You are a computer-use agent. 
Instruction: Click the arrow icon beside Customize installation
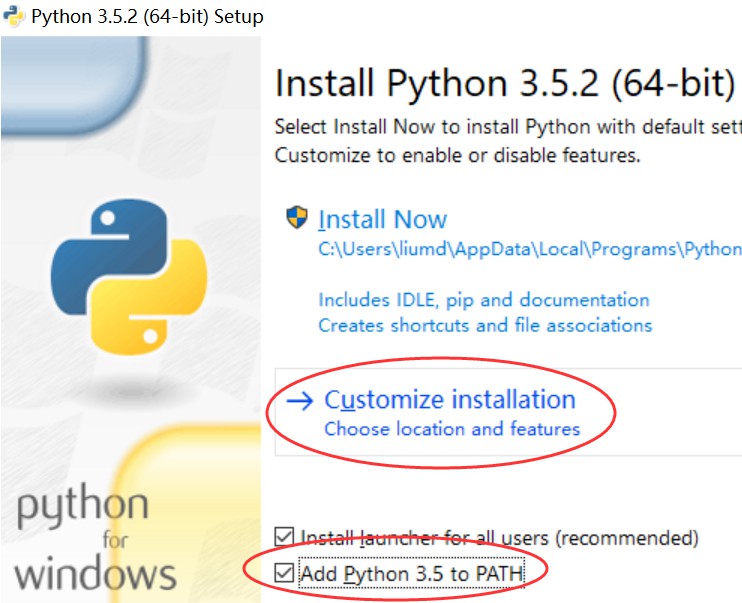pos(300,401)
